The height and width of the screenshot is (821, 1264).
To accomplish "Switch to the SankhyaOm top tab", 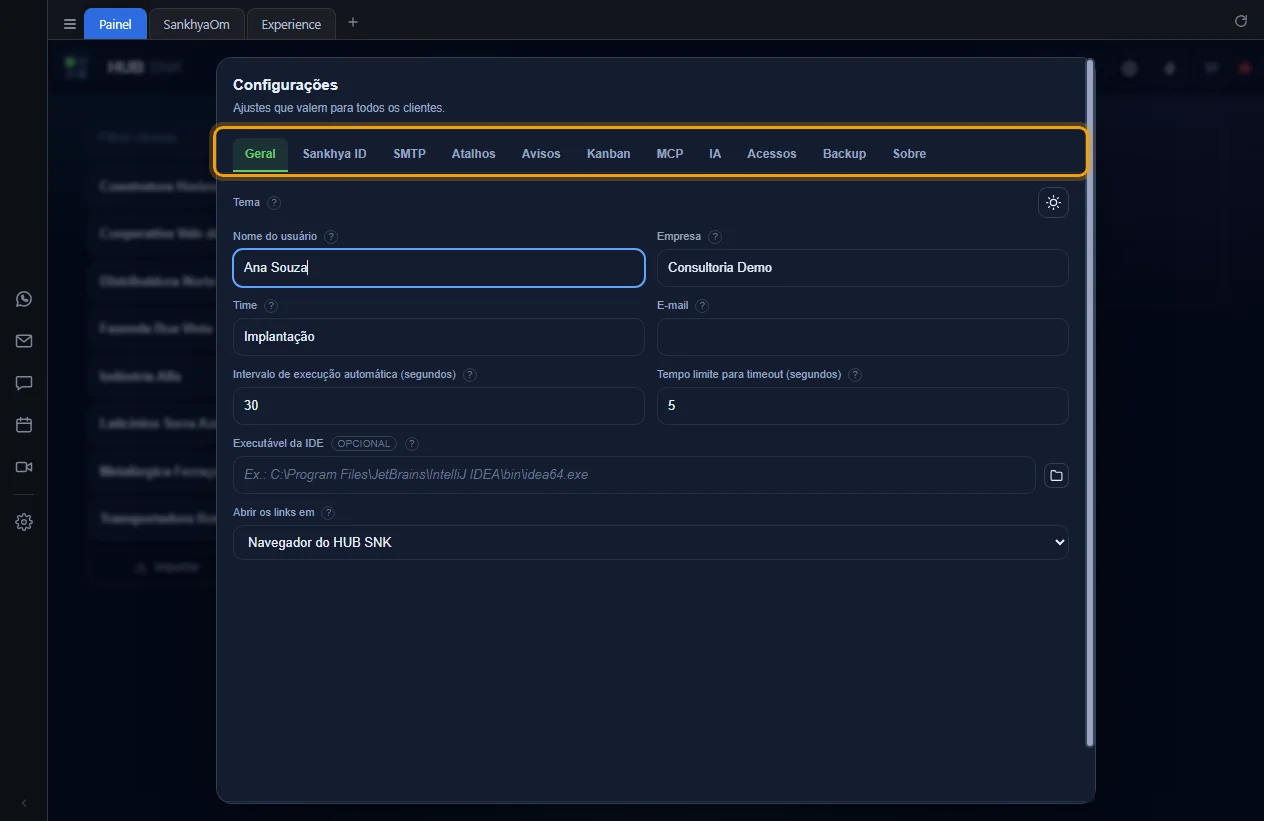I will pos(196,24).
